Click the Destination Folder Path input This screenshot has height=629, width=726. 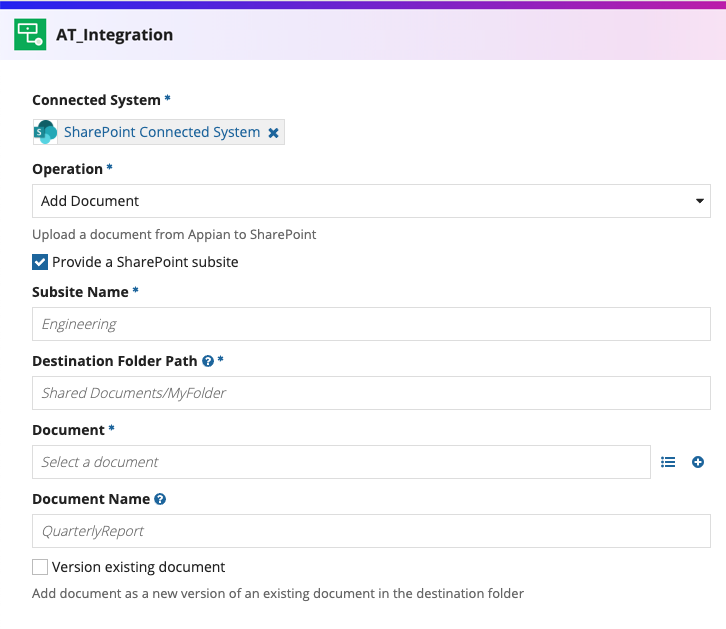371,393
